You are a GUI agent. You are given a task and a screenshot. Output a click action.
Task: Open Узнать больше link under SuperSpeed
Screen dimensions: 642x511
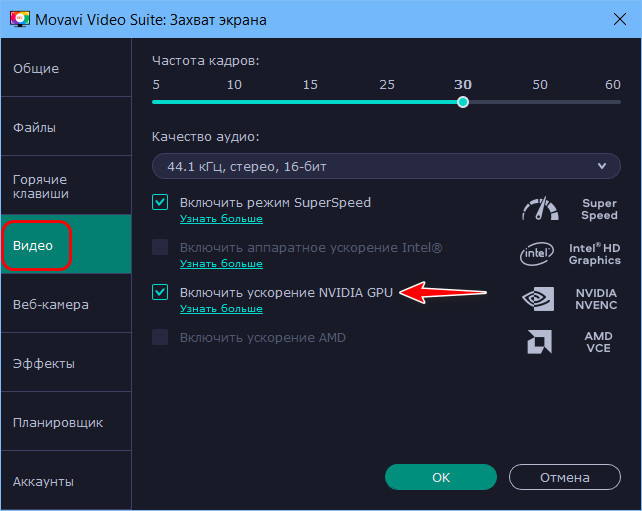(221, 219)
